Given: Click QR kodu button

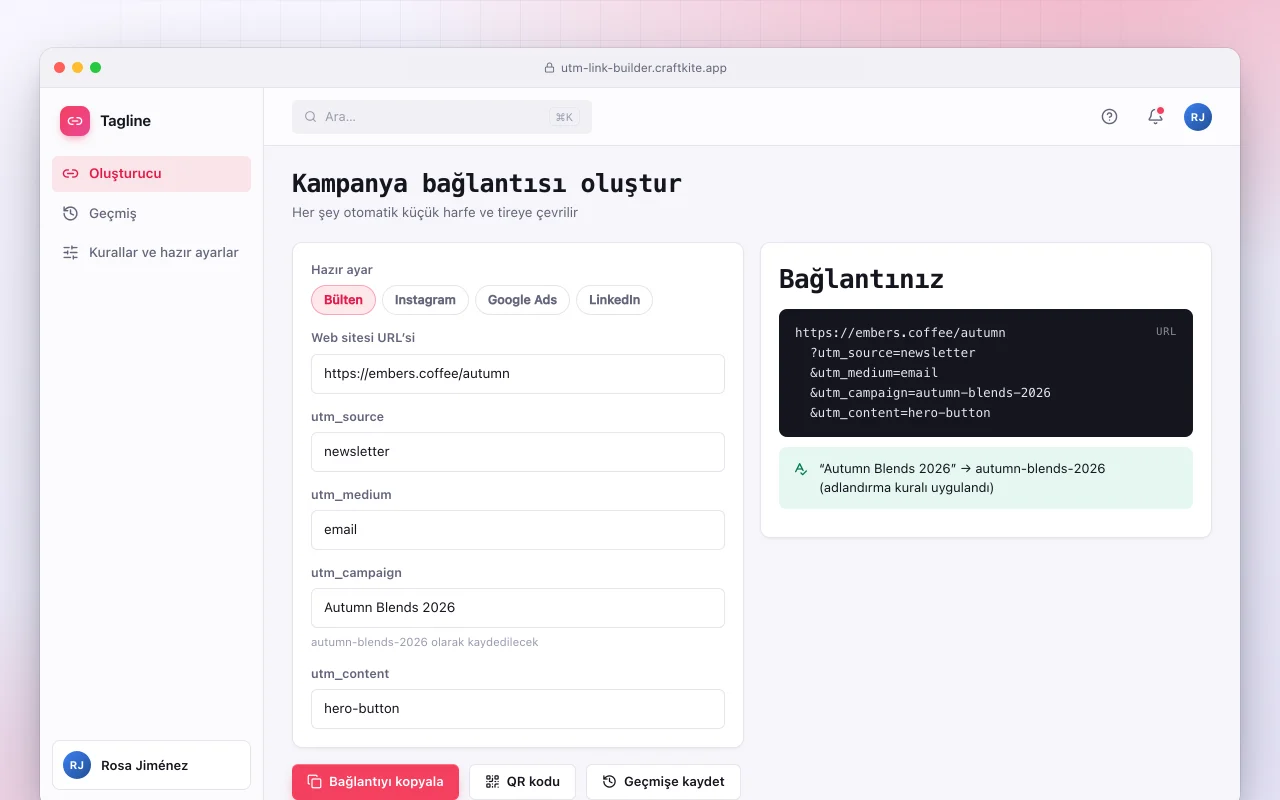Looking at the screenshot, I should (x=522, y=782).
